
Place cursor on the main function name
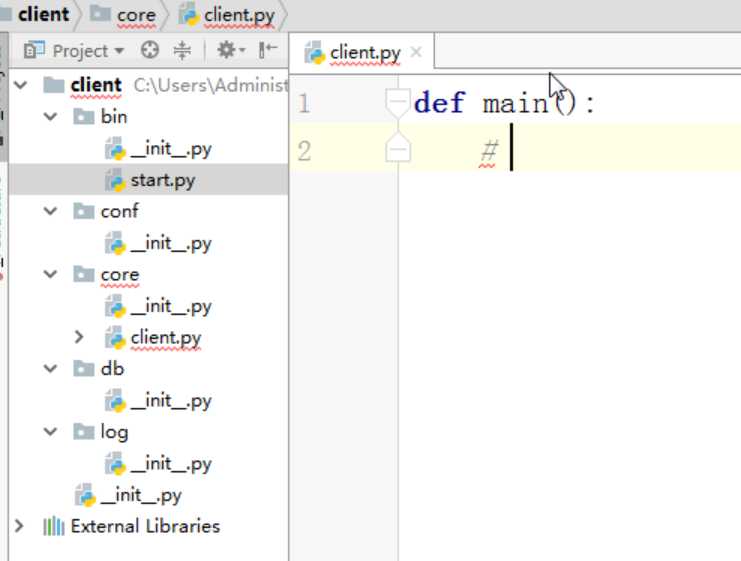point(515,103)
